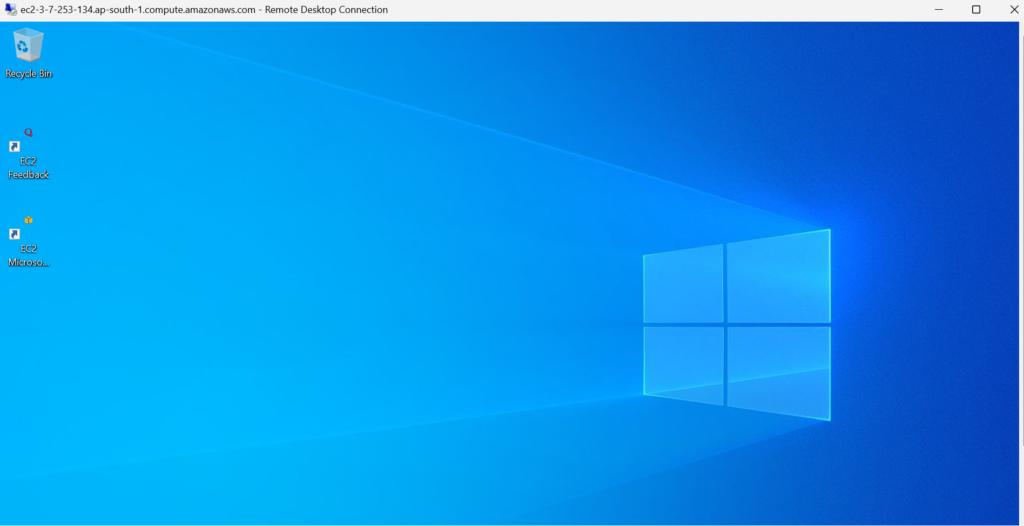
Task: Click the Remote Desktop Connection title text
Action: point(204,10)
